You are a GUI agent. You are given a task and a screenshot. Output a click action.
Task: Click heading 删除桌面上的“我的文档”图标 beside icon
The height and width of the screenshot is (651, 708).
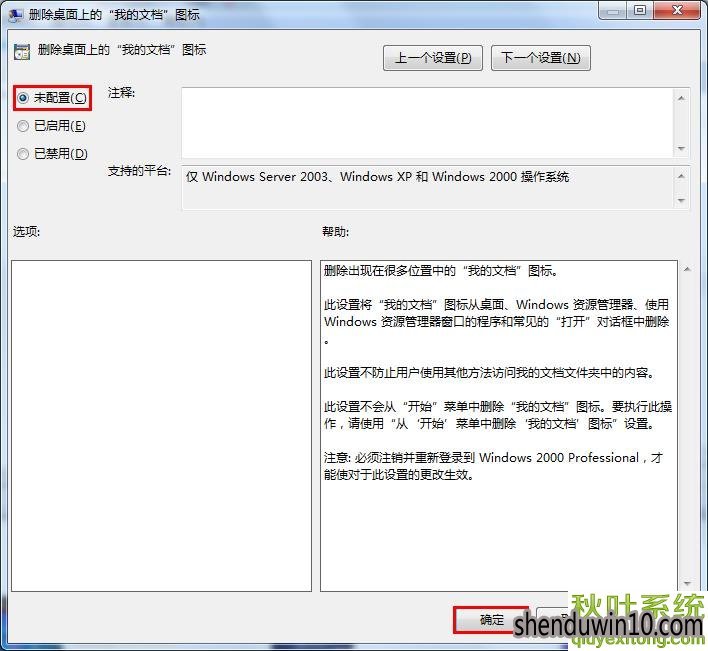[122, 50]
